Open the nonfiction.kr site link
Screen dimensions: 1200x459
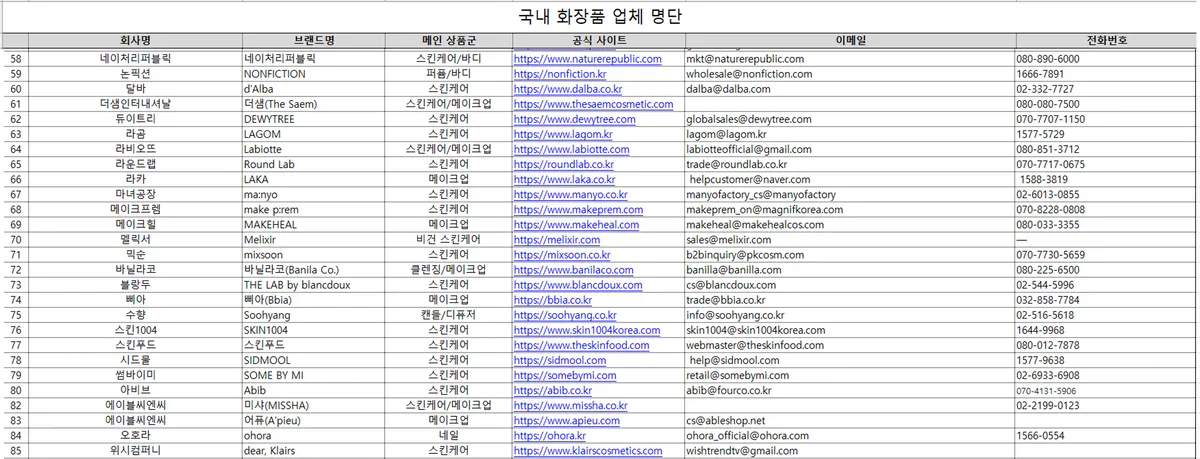click(x=559, y=74)
